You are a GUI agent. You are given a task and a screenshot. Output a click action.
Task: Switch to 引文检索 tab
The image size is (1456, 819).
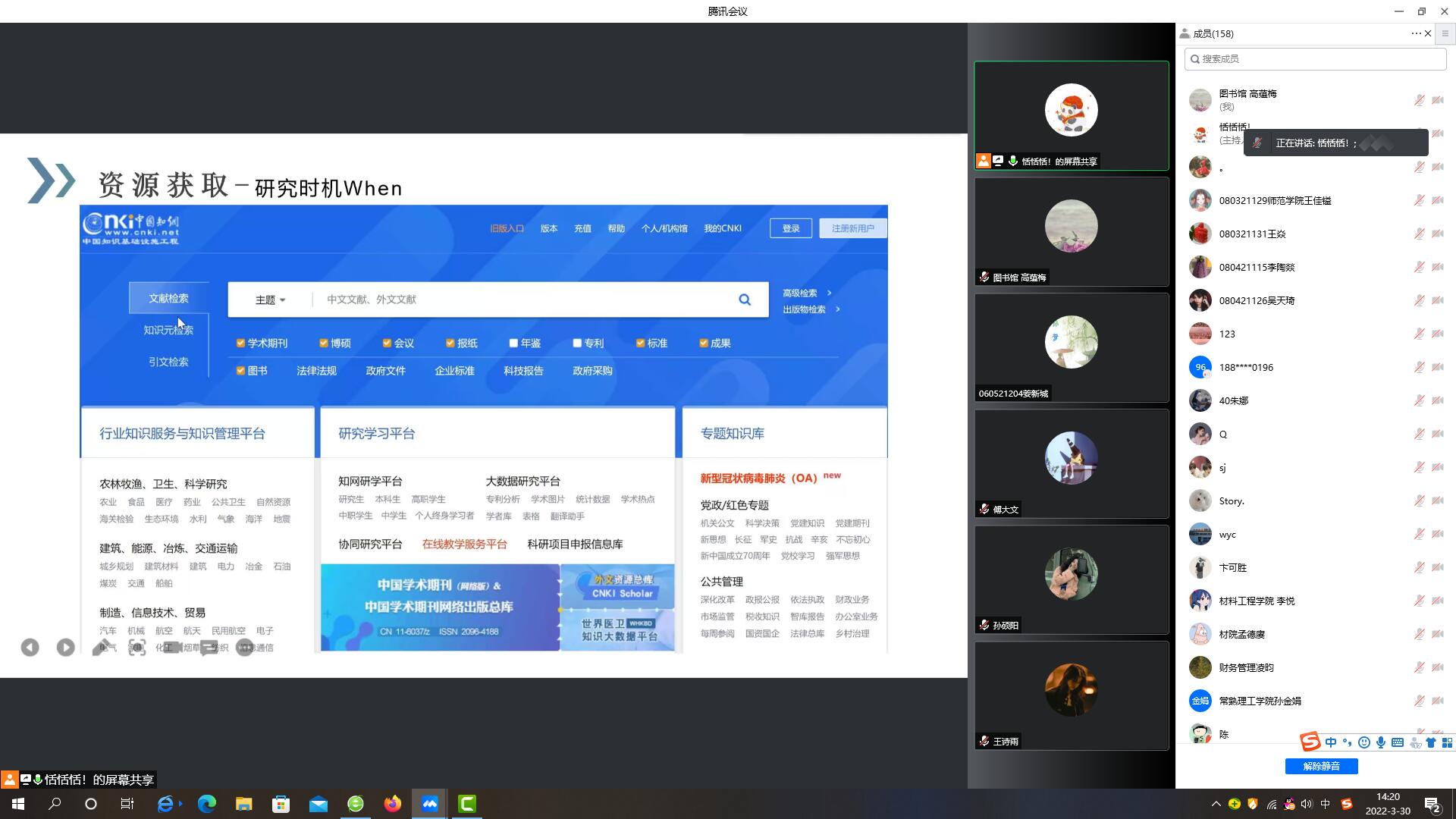point(168,362)
